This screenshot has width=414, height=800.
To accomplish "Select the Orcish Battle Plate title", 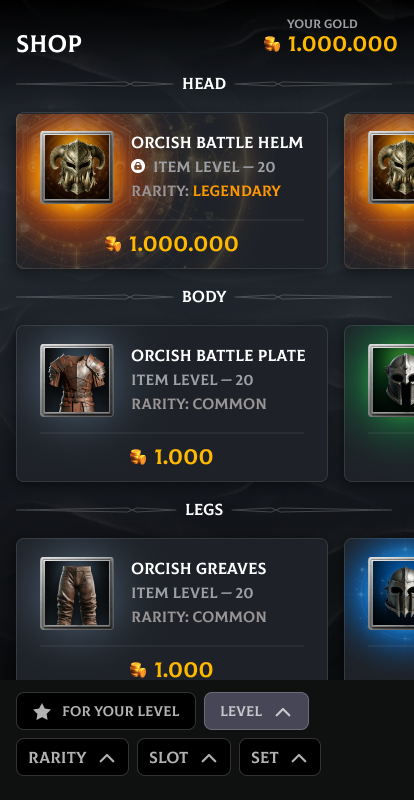I will [218, 356].
